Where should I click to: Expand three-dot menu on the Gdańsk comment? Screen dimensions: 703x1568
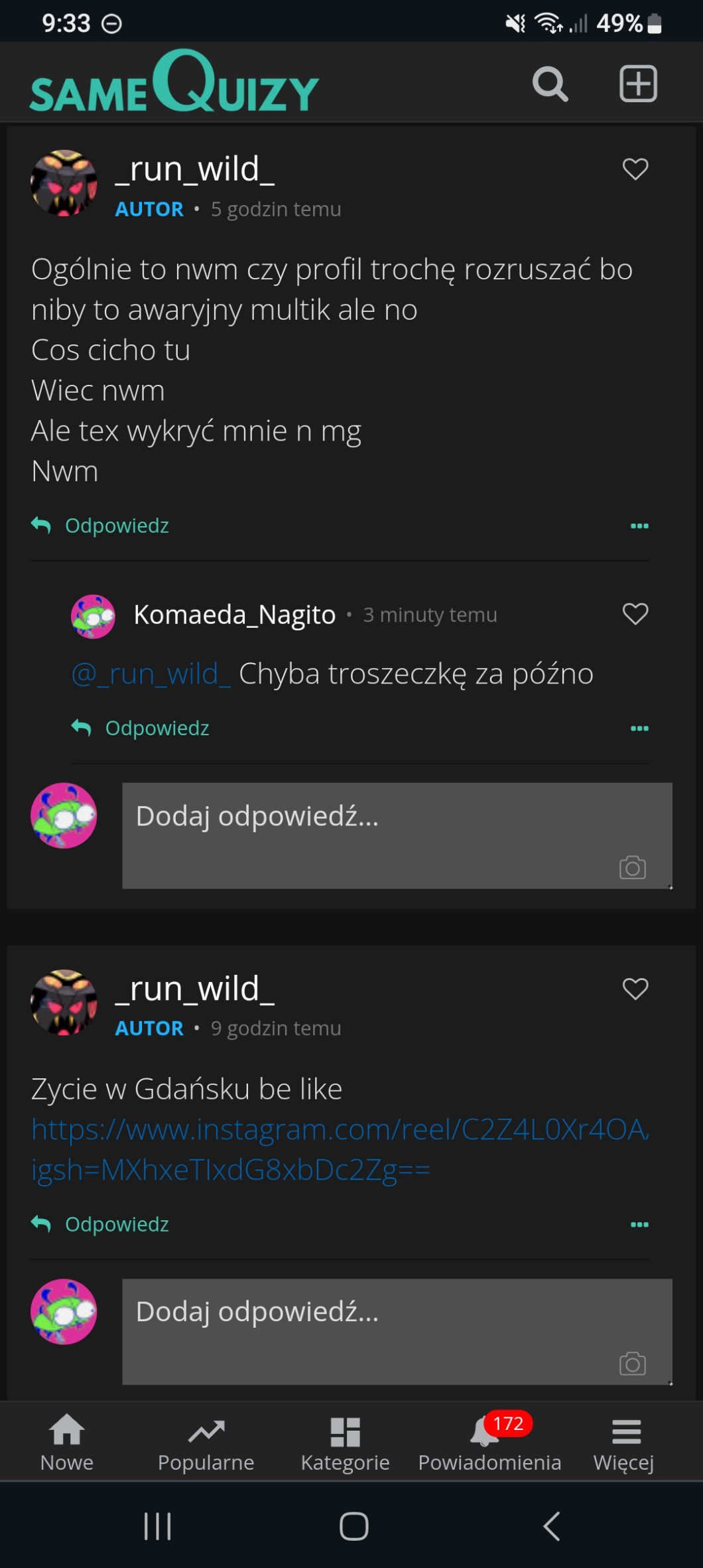click(639, 1224)
